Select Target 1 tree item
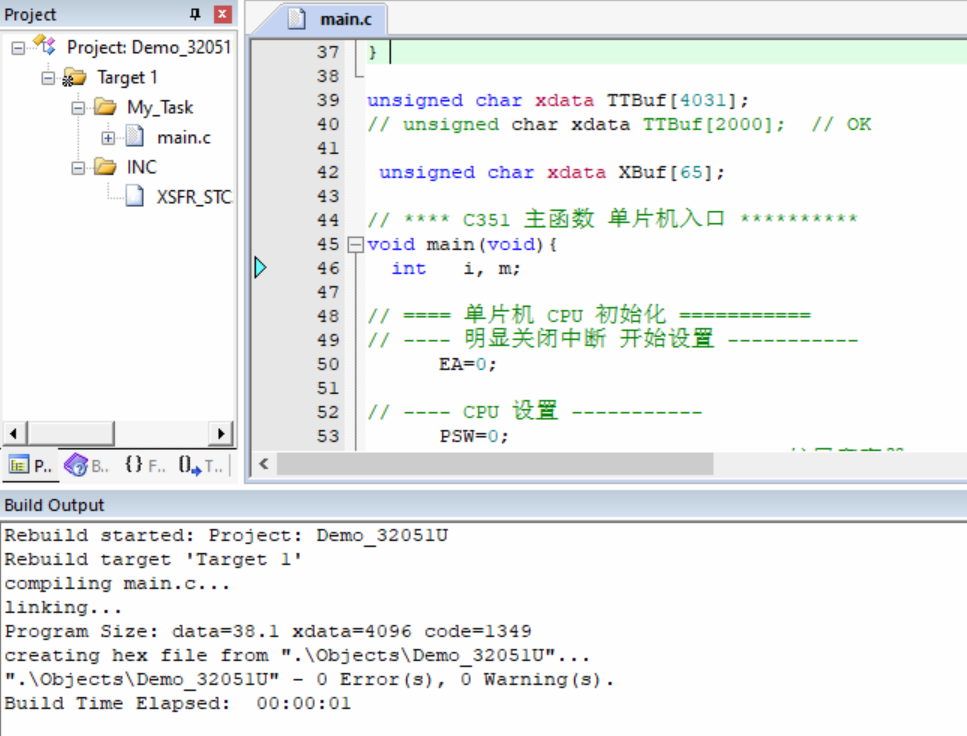Screen dimensions: 967x736 [x=127, y=78]
